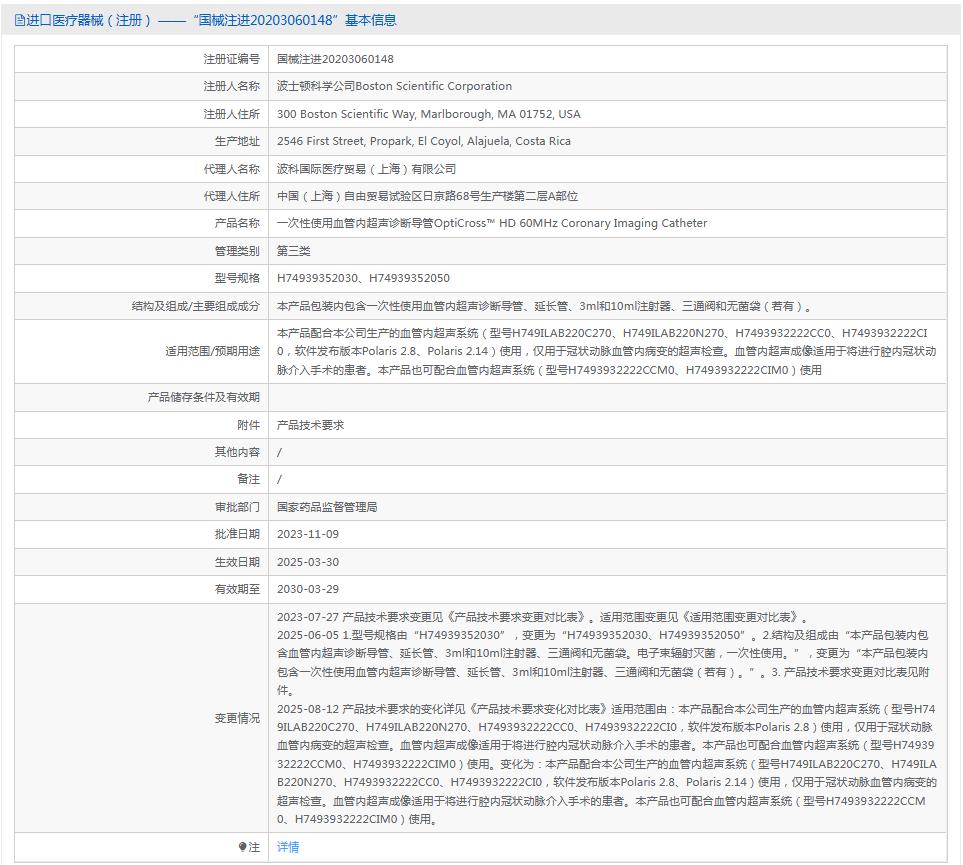The image size is (963, 865).
Task: Open the 详情 link in the bottom row
Action: click(286, 848)
